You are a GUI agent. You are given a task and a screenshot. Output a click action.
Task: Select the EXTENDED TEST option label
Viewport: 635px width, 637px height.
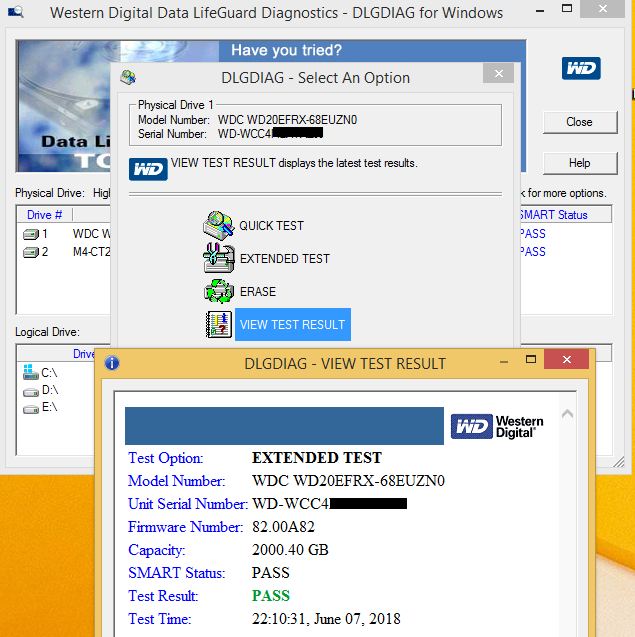point(284,259)
